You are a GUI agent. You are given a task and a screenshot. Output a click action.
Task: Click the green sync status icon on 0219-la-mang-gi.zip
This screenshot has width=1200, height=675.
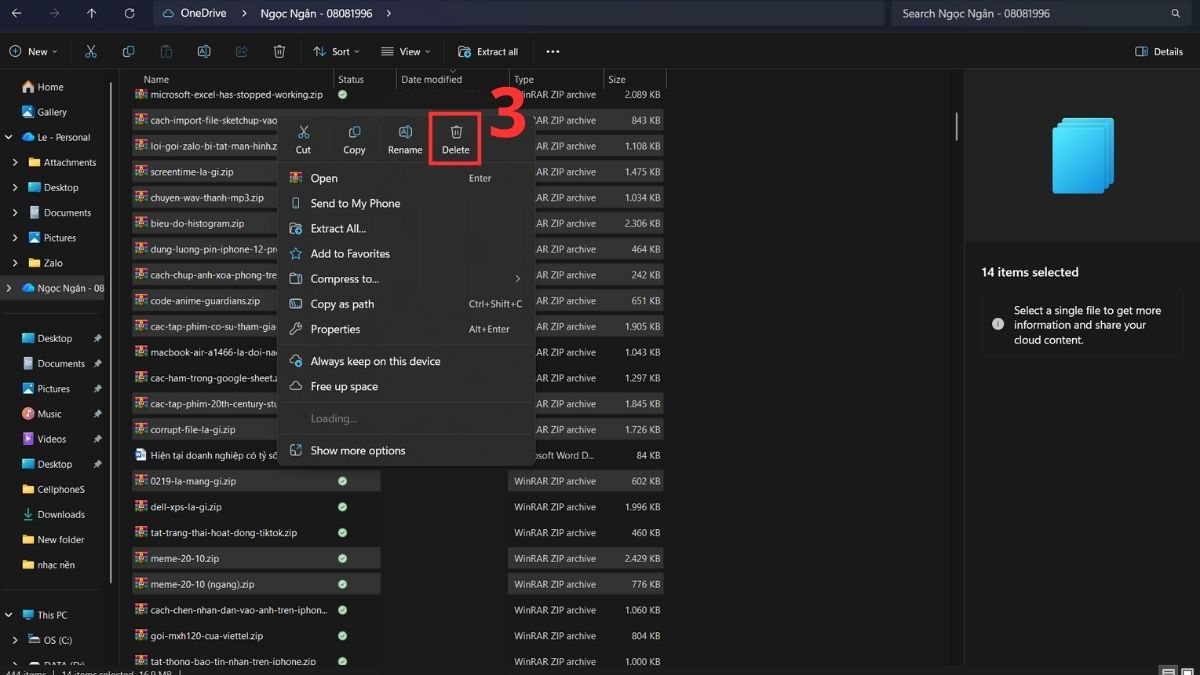coord(343,481)
